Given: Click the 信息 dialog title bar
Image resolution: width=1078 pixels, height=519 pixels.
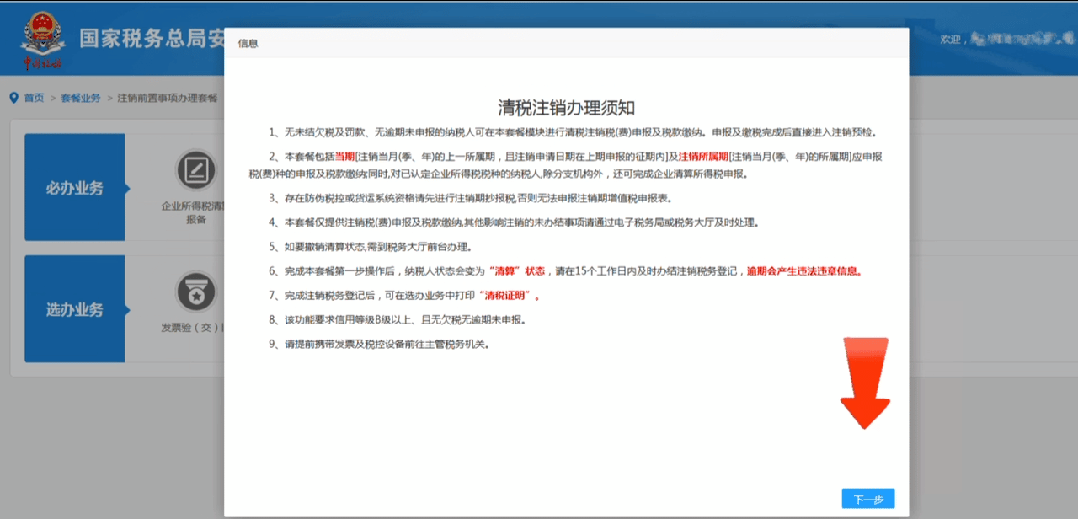Looking at the screenshot, I should 566,44.
